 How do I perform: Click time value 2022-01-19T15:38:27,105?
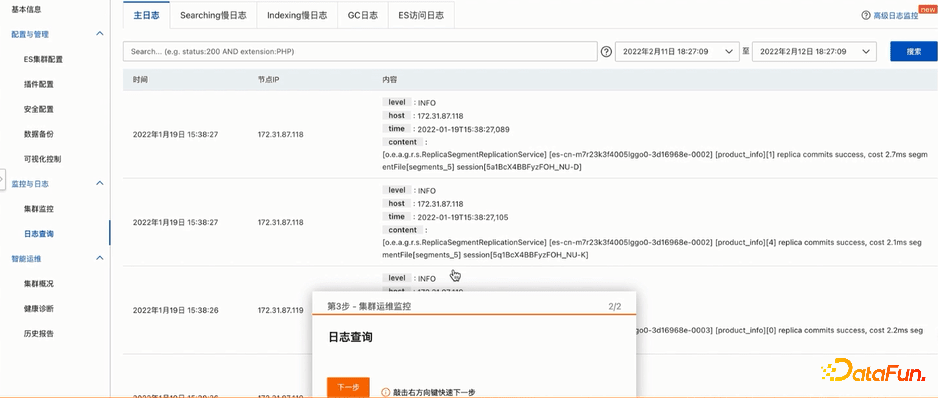(464, 217)
